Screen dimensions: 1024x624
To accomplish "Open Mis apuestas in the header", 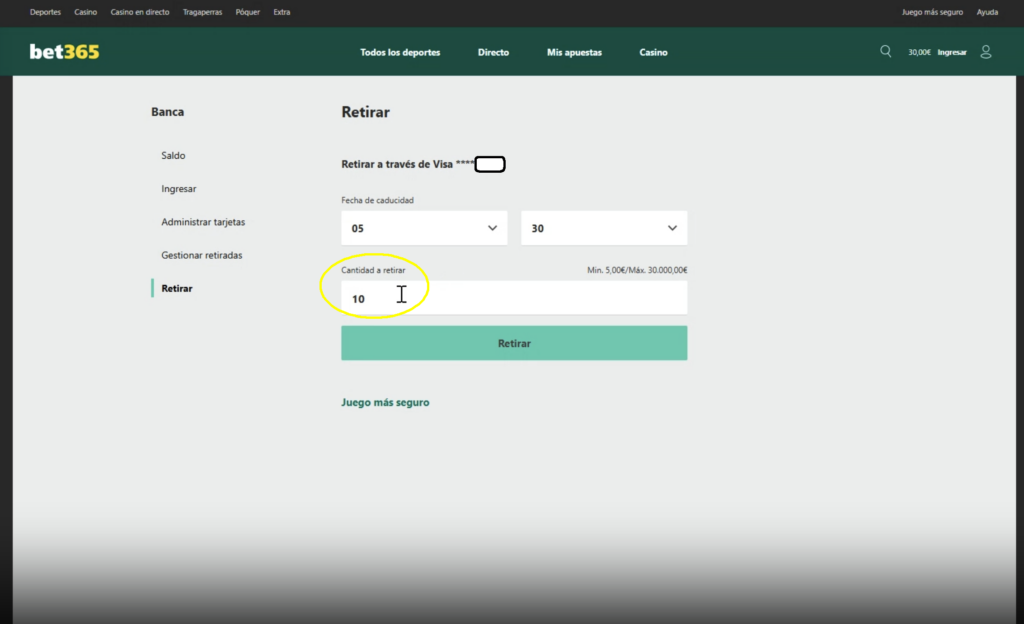I will pyautogui.click(x=574, y=52).
